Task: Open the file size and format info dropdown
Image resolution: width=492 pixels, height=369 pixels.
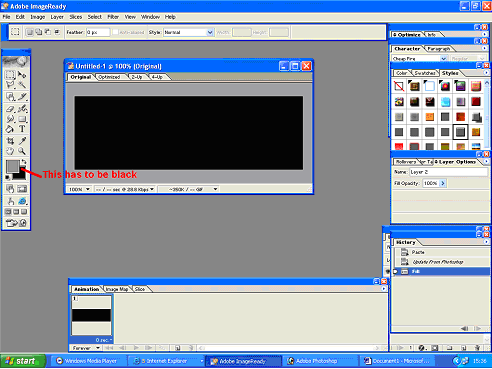Action: point(216,189)
